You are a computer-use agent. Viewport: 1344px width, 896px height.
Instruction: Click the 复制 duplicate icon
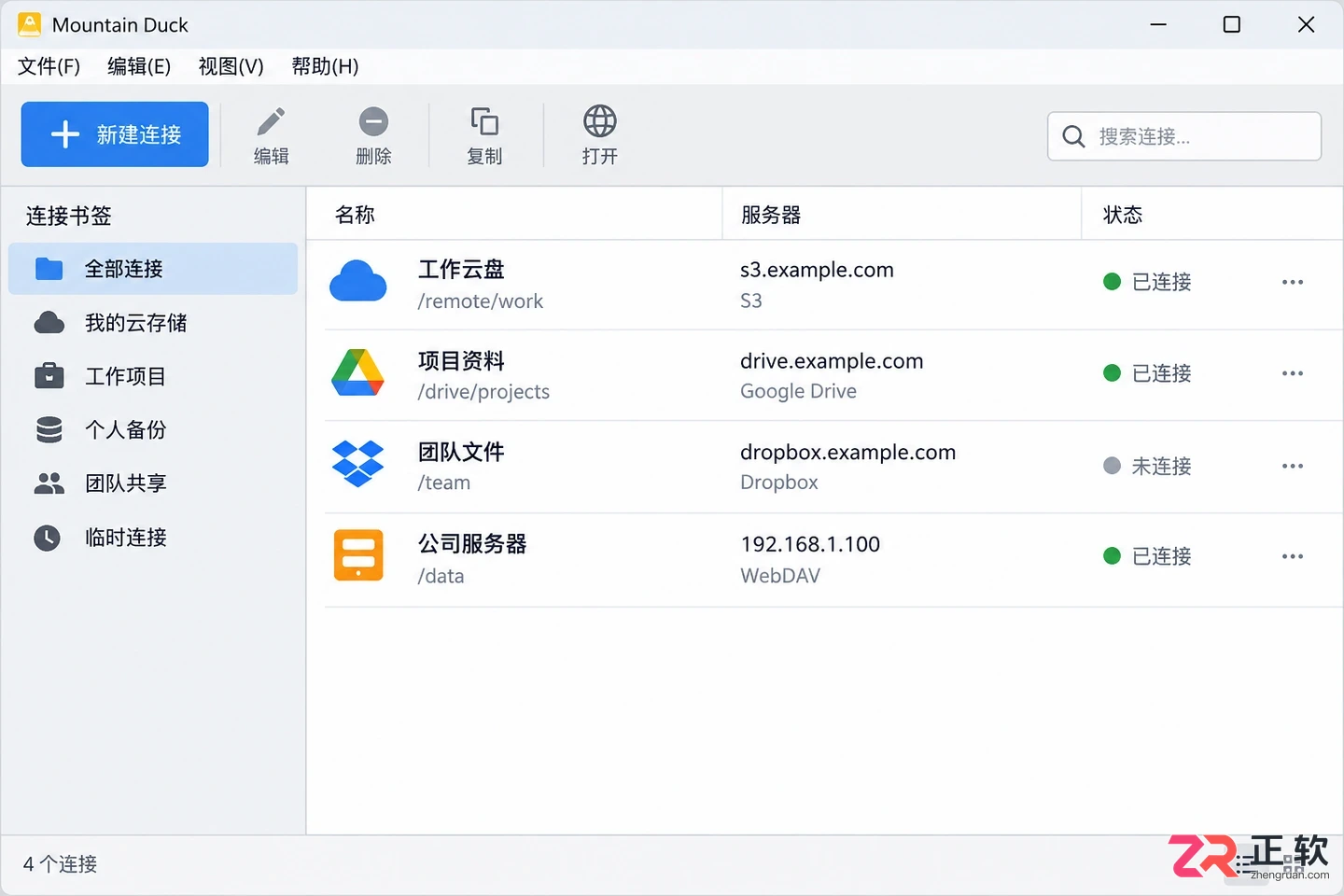click(x=484, y=121)
